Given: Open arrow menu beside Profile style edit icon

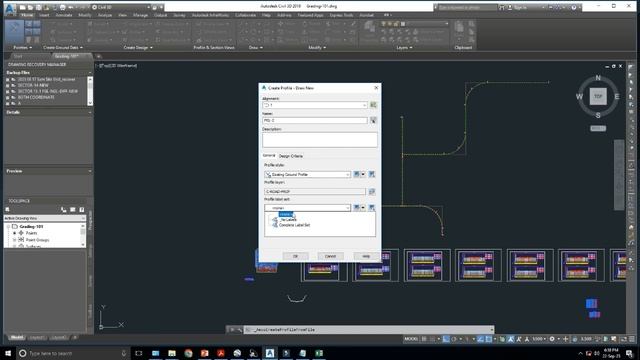Looking at the screenshot, I should click(363, 174).
